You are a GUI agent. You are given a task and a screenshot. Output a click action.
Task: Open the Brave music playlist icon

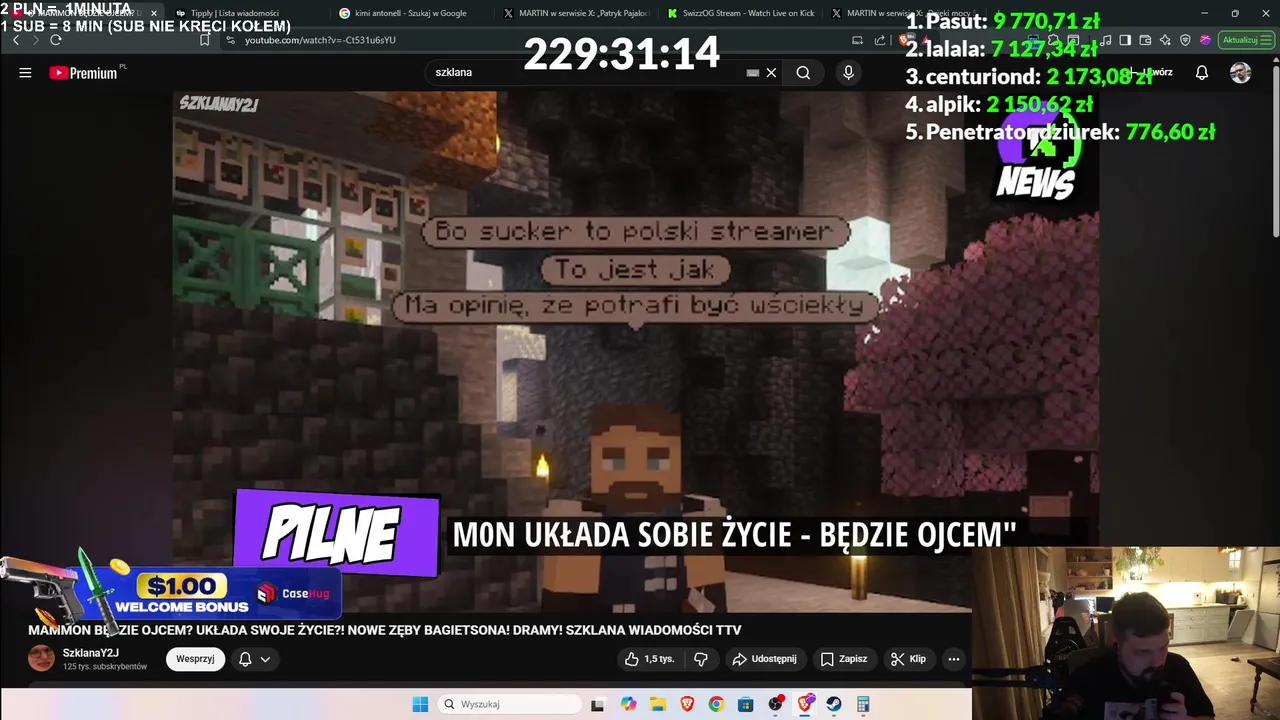[1106, 40]
